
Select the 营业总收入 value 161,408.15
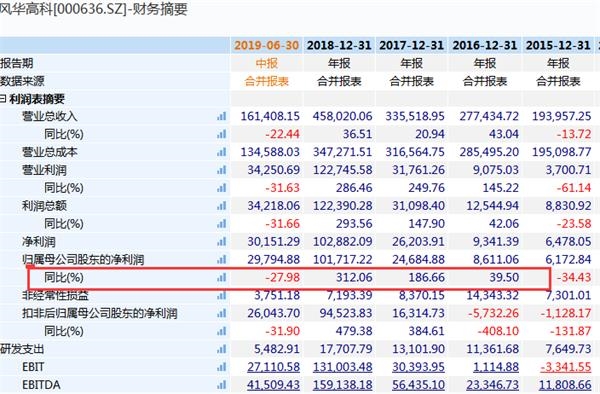(270, 116)
